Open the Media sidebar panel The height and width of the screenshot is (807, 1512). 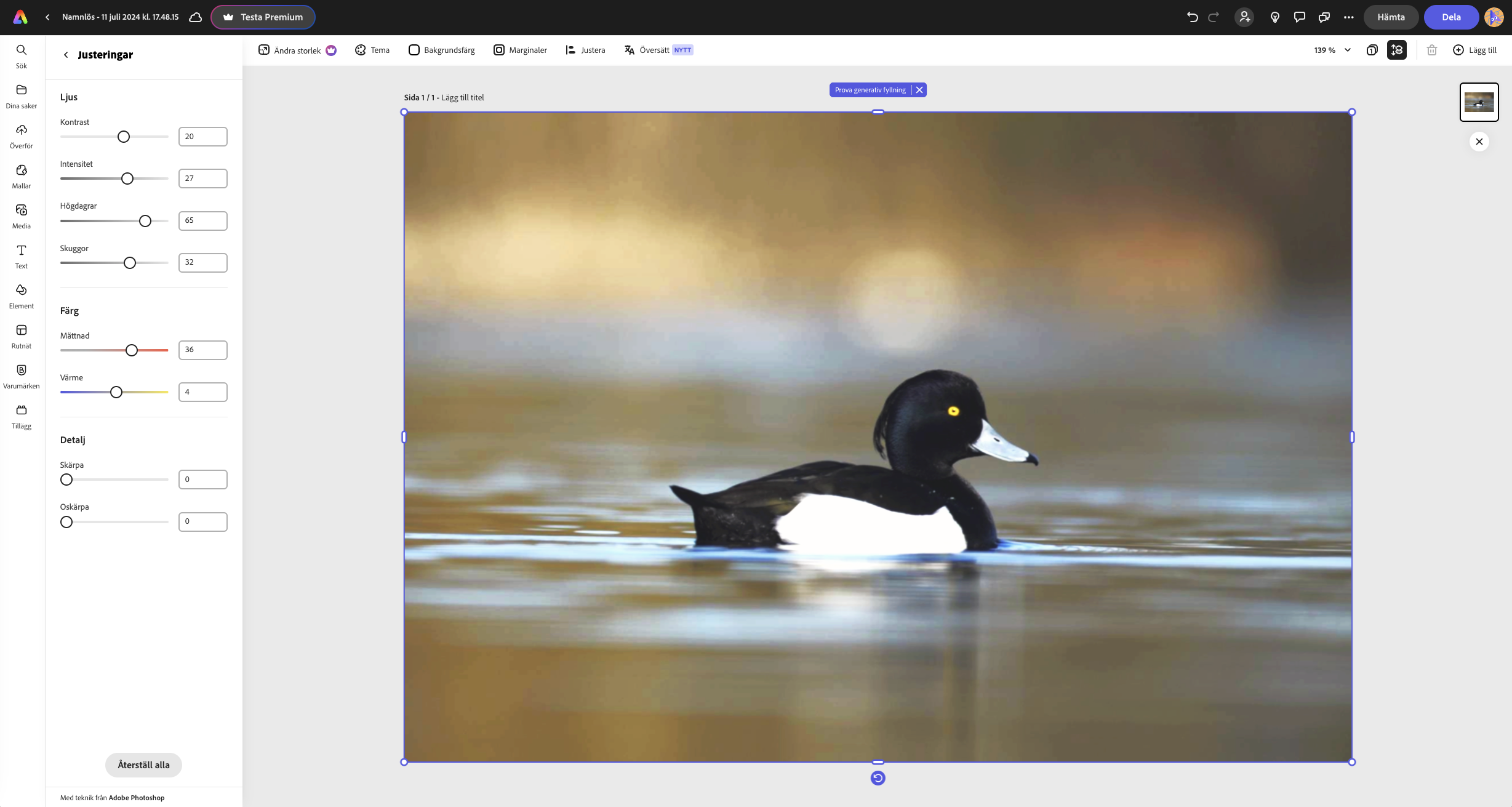click(x=22, y=216)
